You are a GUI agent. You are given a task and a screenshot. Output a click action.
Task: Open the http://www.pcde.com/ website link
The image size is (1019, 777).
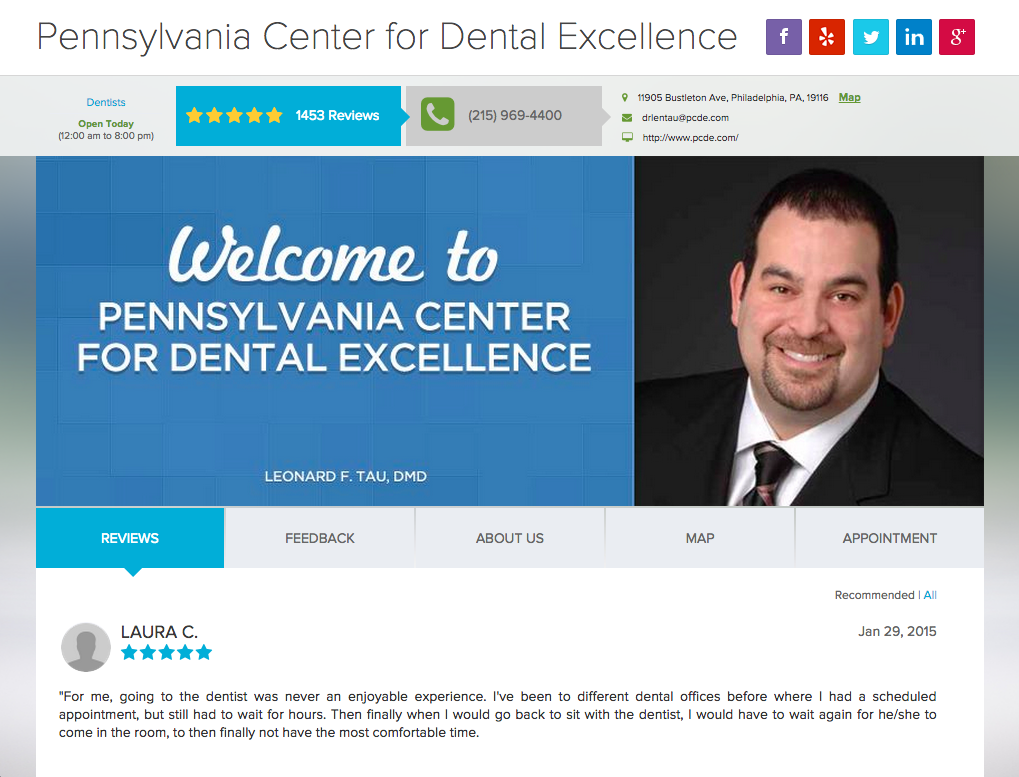pos(690,138)
